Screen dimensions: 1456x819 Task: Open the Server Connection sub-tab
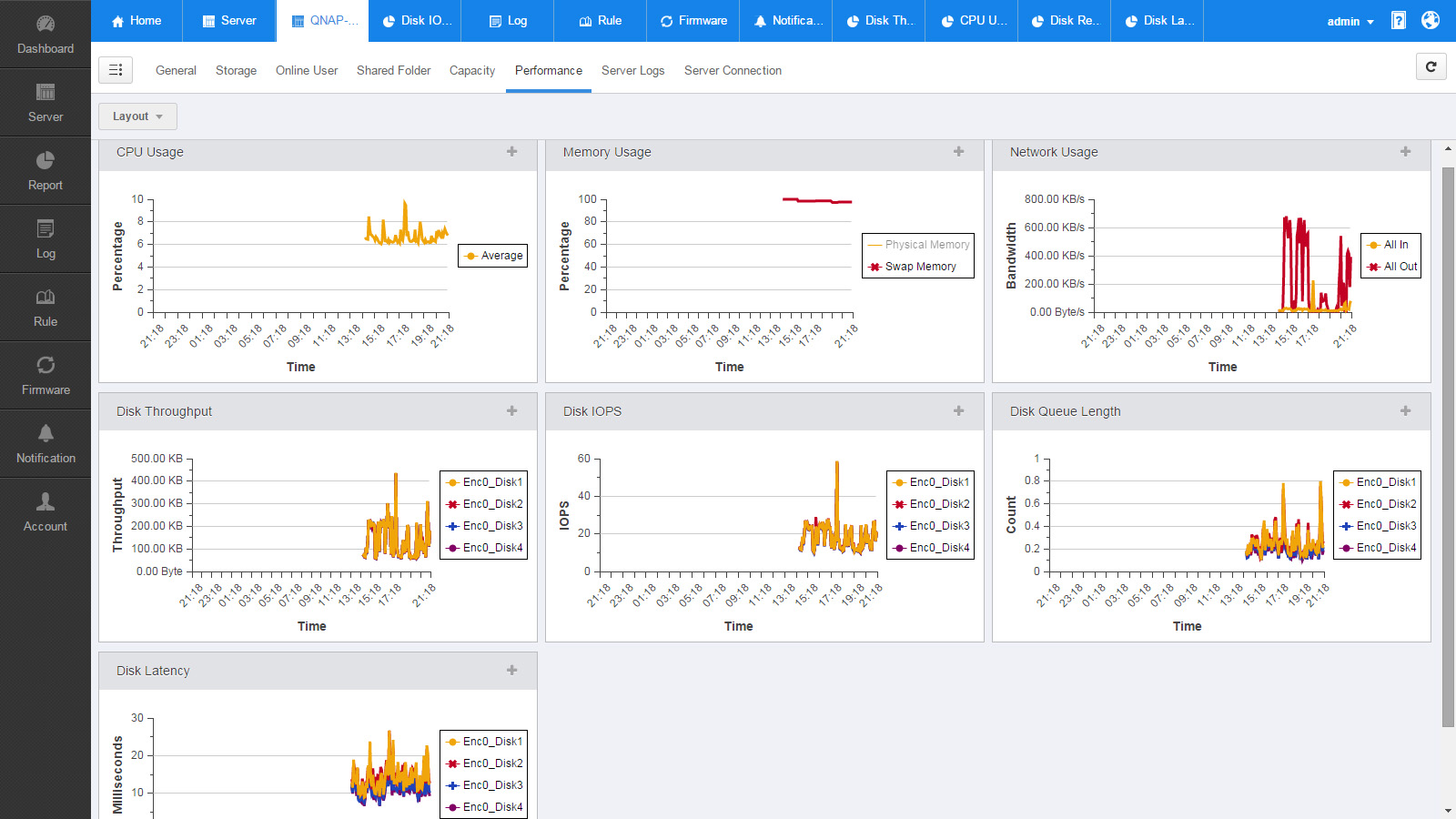point(733,70)
